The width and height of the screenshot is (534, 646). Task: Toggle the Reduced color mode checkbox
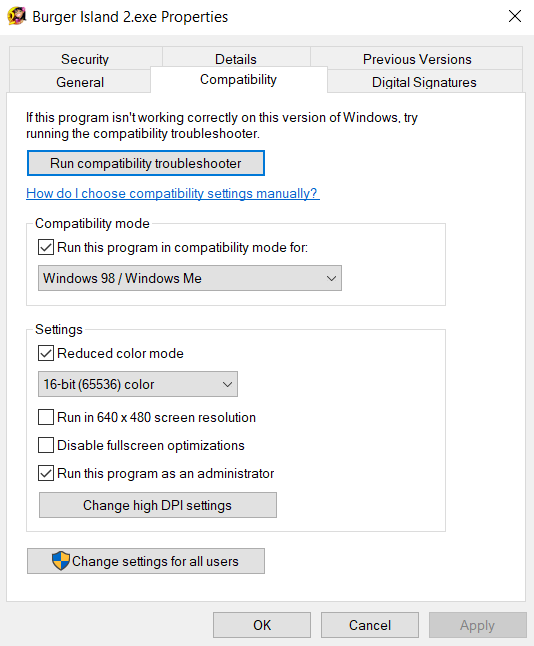tap(46, 353)
